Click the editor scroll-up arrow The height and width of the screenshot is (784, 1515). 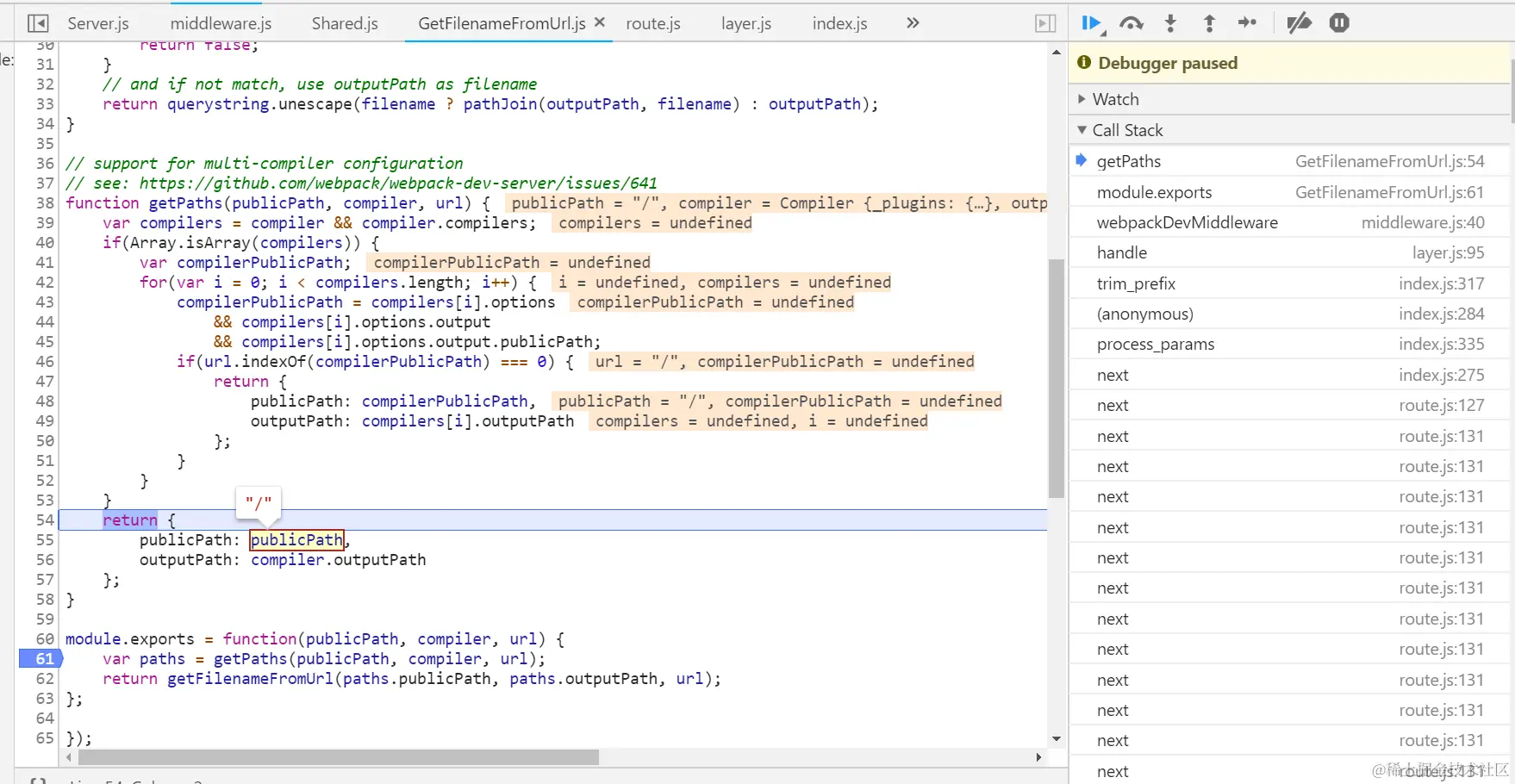coord(1057,53)
